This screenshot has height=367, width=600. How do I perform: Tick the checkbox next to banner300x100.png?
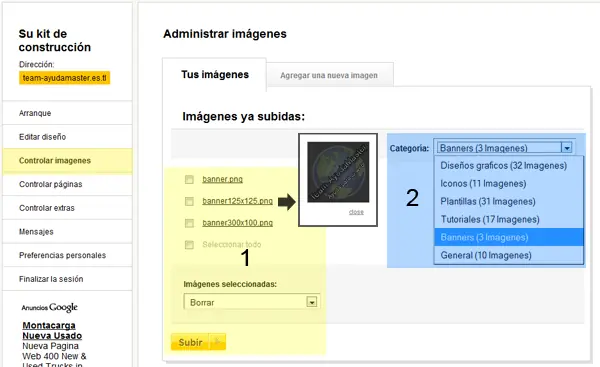(189, 223)
